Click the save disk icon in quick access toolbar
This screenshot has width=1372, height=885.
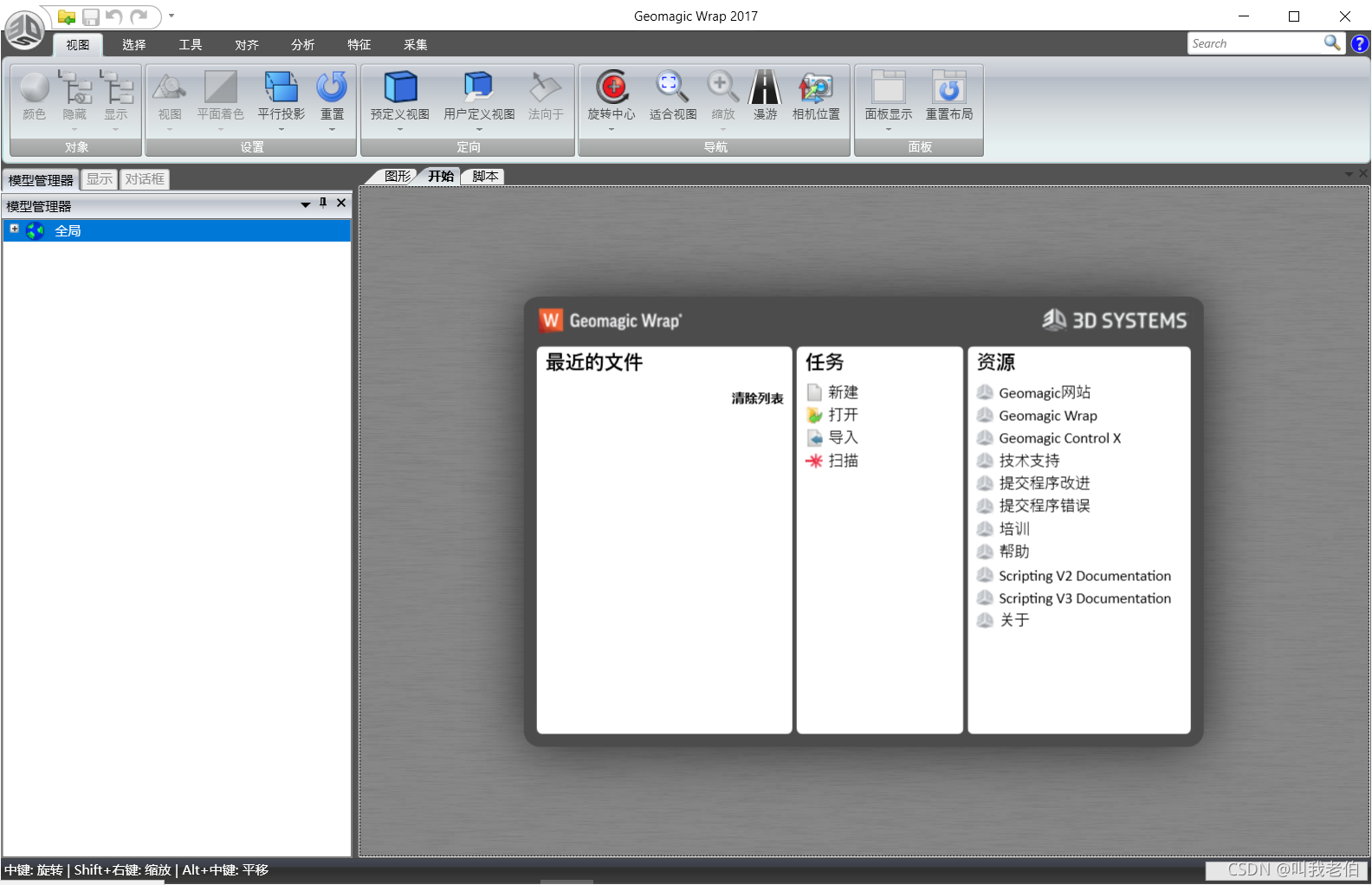tap(91, 16)
